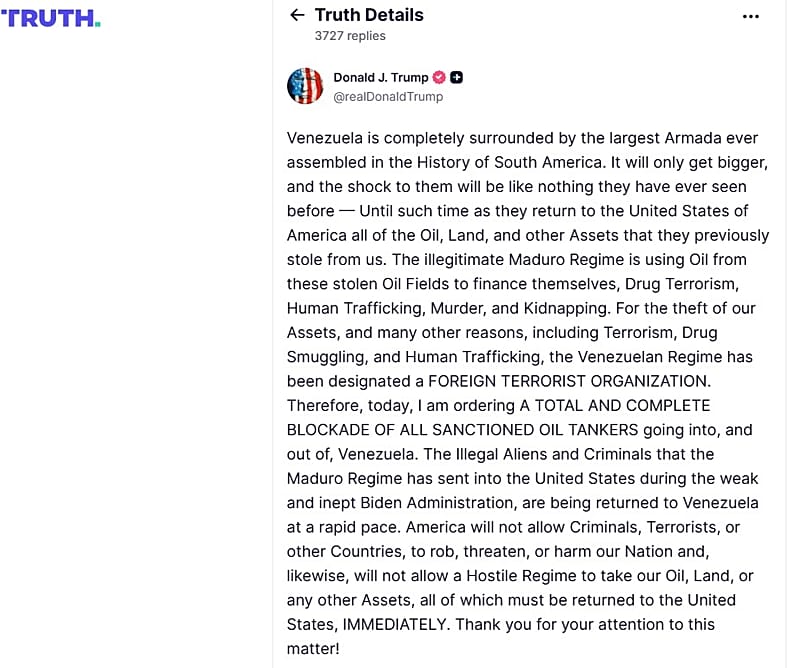Click the plus follow icon beside Trump's name

pos(457,76)
